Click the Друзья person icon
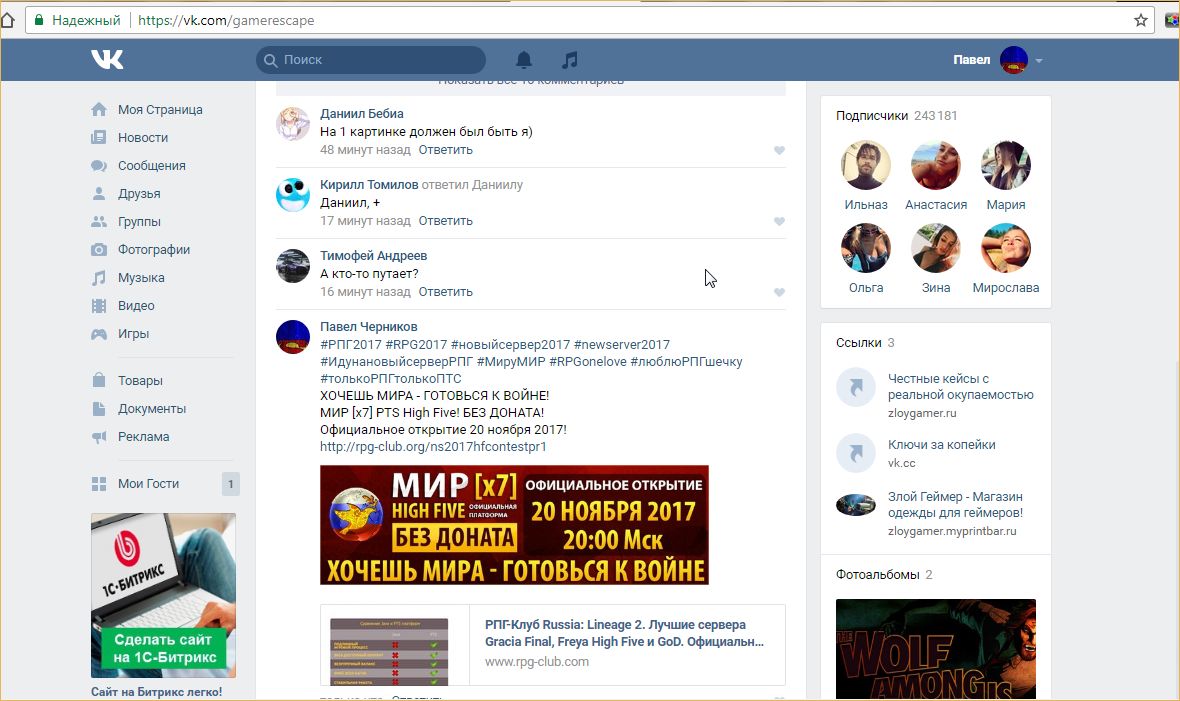Viewport: 1180px width, 701px height. (x=99, y=194)
